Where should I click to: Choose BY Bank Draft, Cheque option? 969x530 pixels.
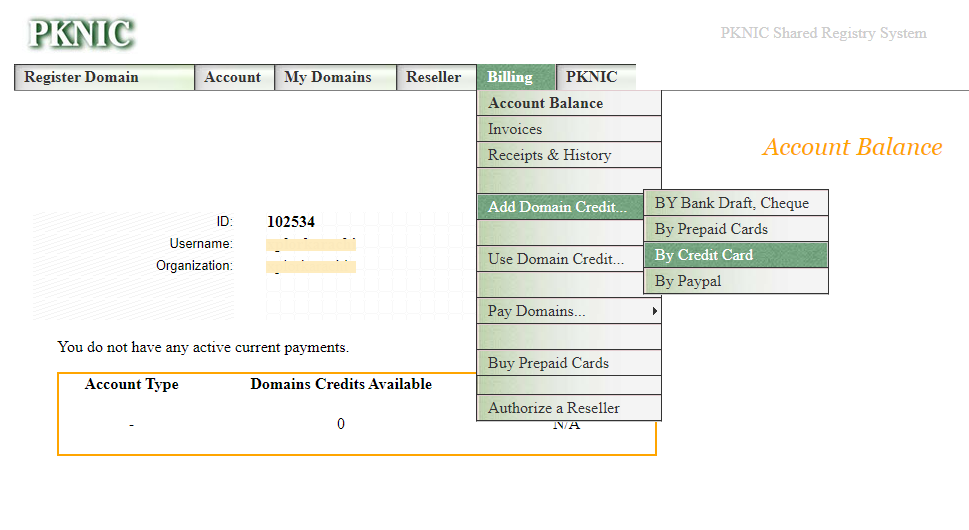736,203
